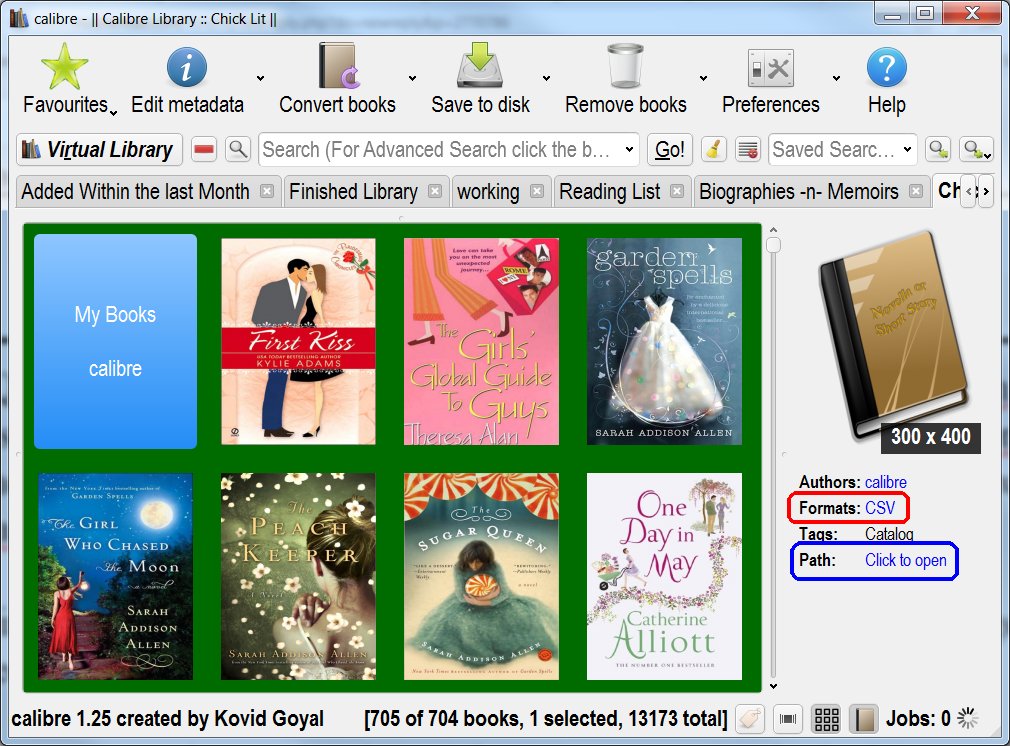Click the cover grid scrollbar handle
1010x746 pixels.
click(774, 245)
